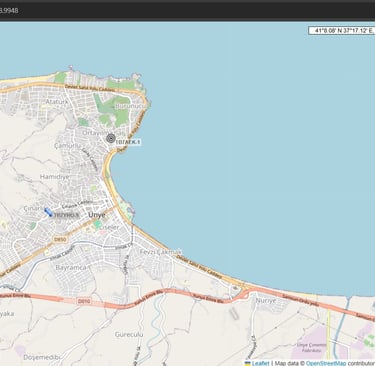This screenshot has width=375, height=366.
Task: Click the coordinate readout box at top right
Action: (342, 31)
